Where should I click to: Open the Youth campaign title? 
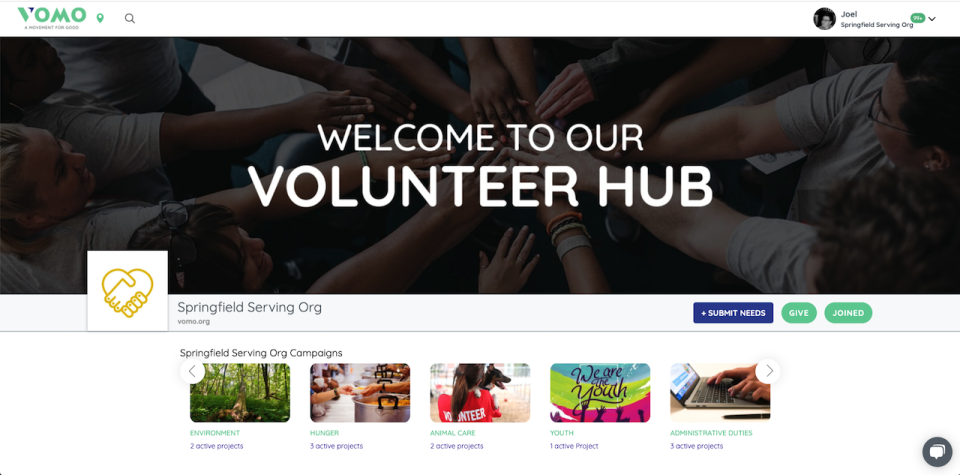coord(561,433)
